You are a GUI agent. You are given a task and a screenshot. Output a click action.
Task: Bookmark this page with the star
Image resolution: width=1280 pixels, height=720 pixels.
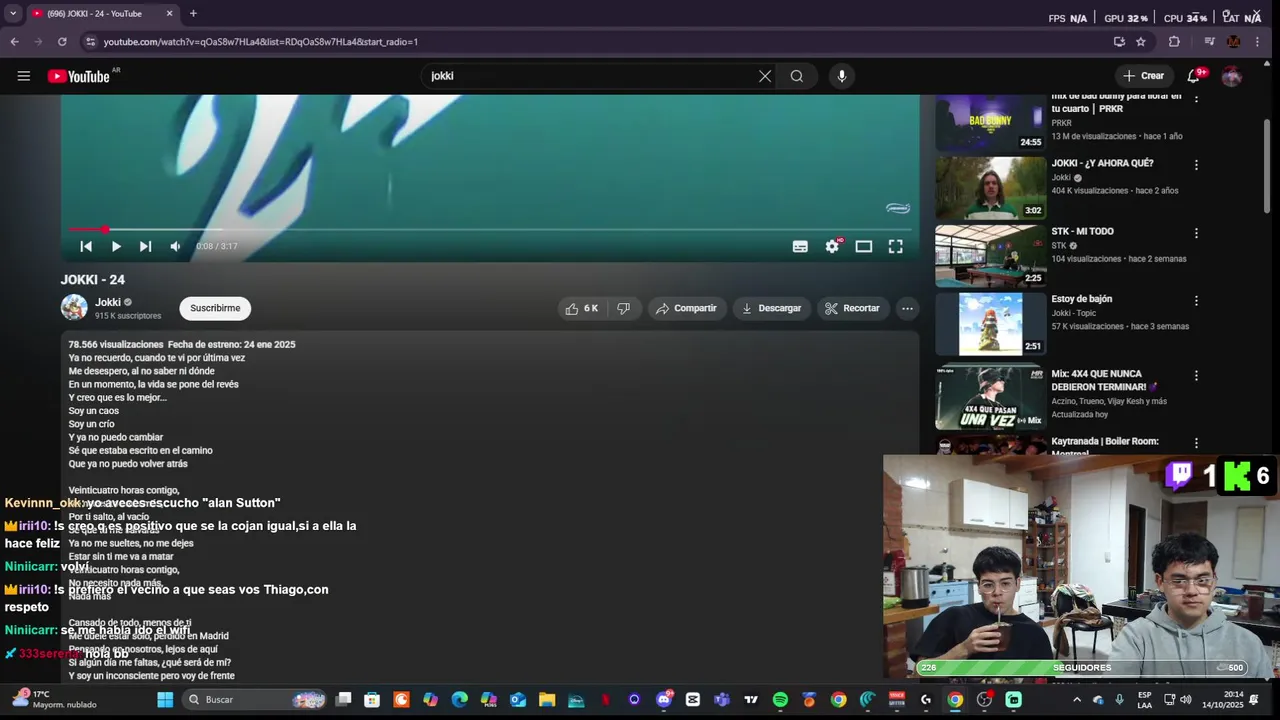pyautogui.click(x=1141, y=42)
